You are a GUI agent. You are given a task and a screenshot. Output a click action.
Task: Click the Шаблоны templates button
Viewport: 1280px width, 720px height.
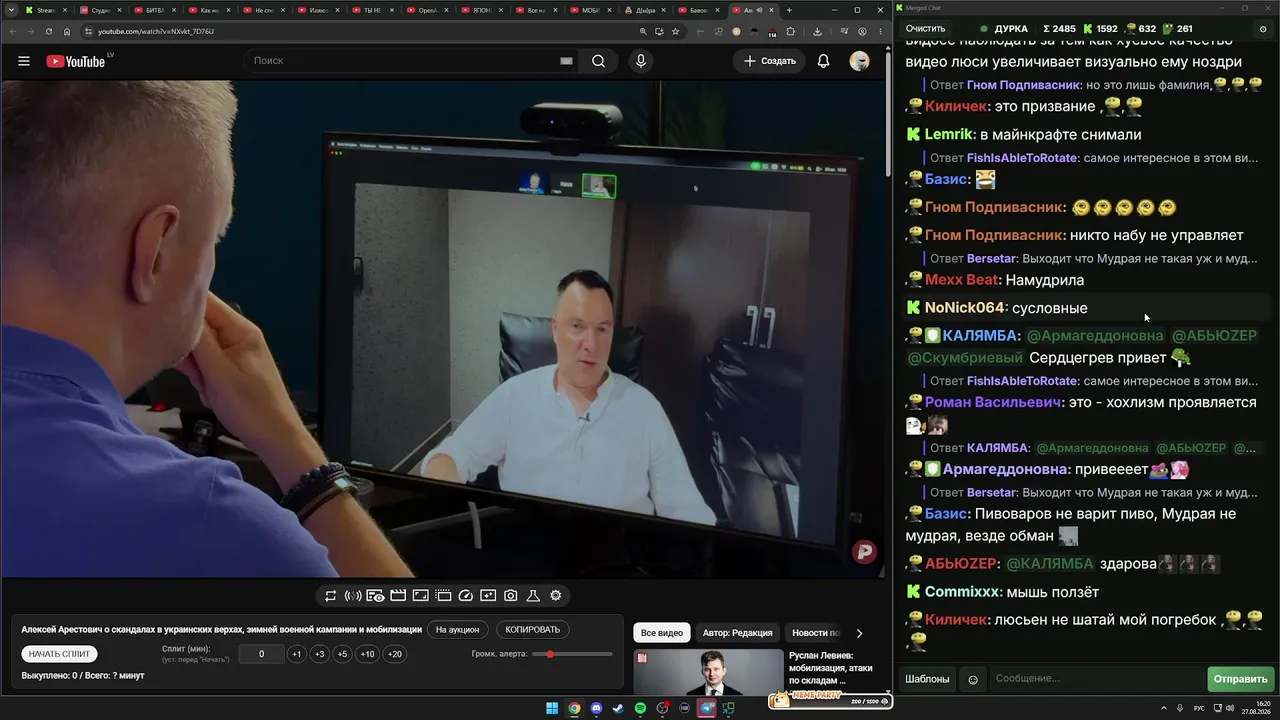(927, 679)
